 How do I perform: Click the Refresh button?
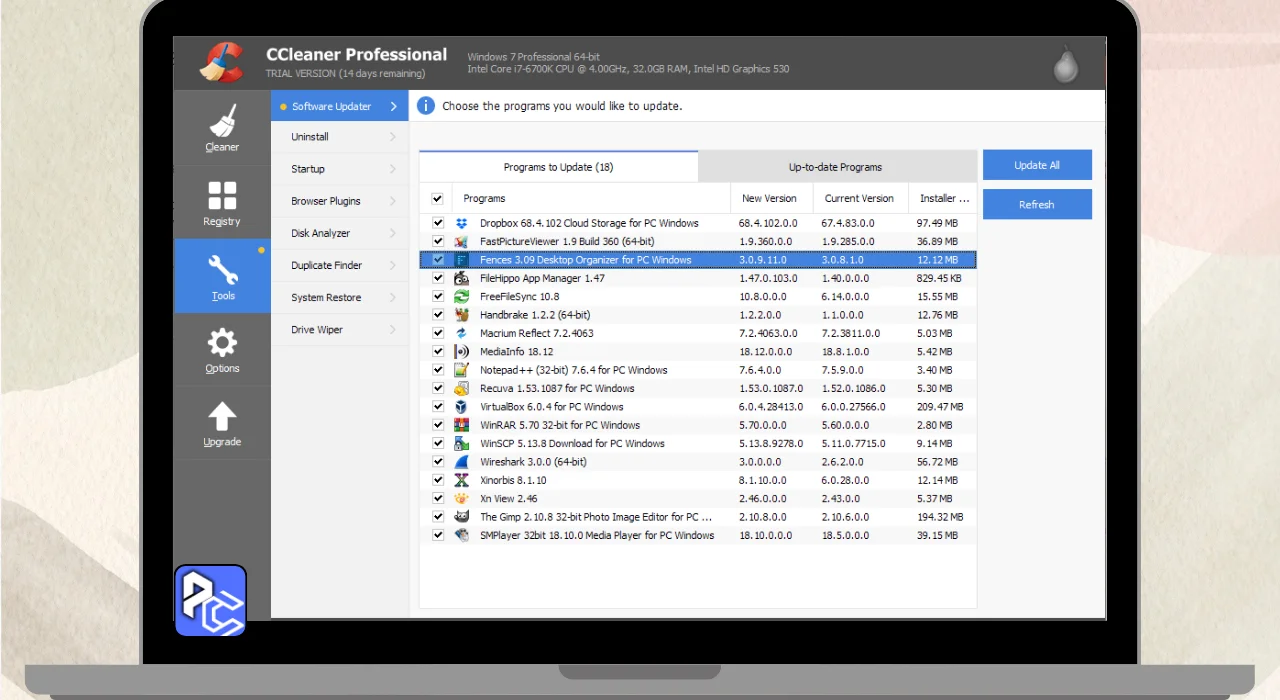pyautogui.click(x=1036, y=204)
